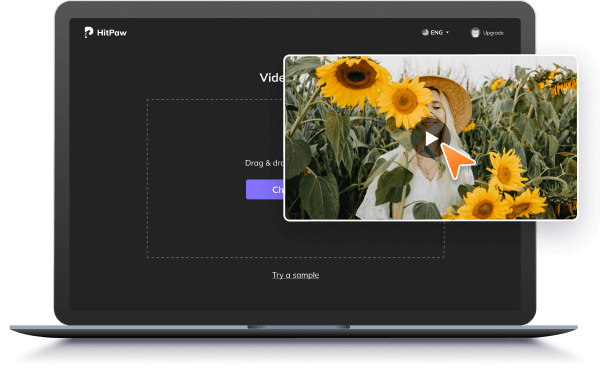Screen dimensions: 600x375
Task: Open the Try a sample link
Action: coord(295,275)
